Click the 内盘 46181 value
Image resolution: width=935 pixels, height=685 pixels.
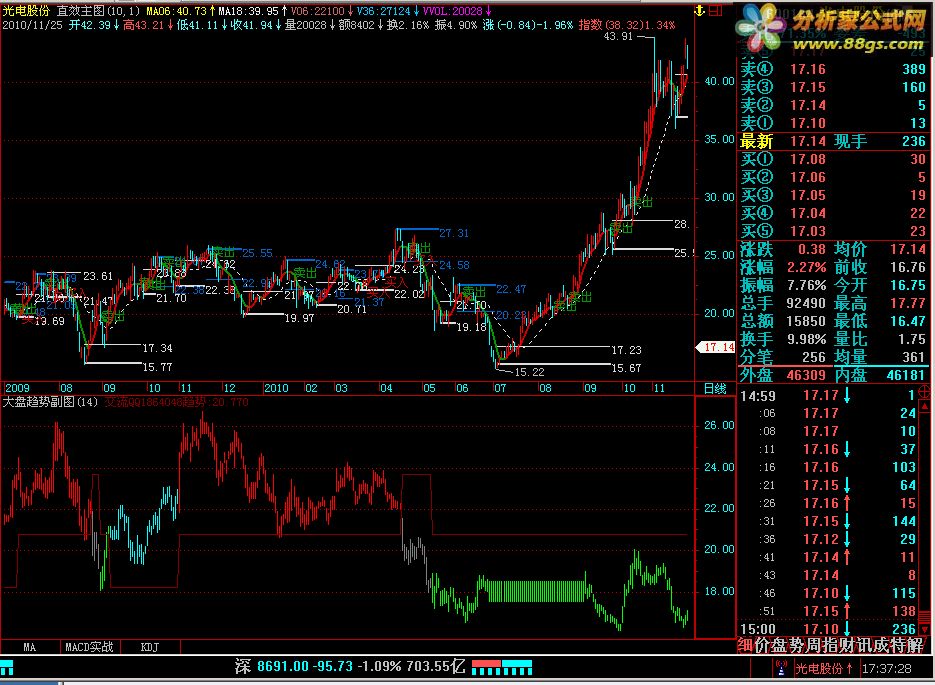click(906, 375)
